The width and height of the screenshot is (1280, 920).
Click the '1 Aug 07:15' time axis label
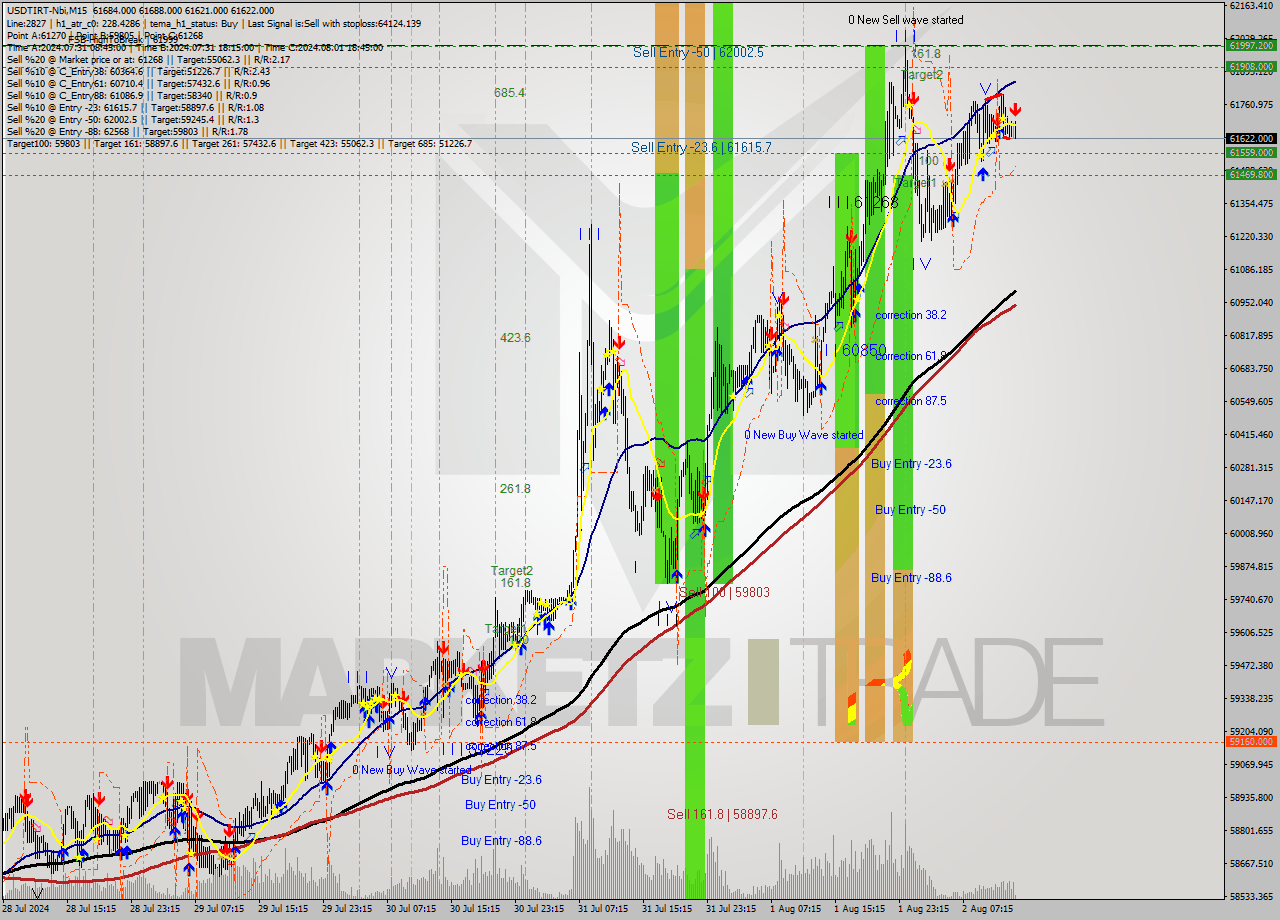[795, 909]
